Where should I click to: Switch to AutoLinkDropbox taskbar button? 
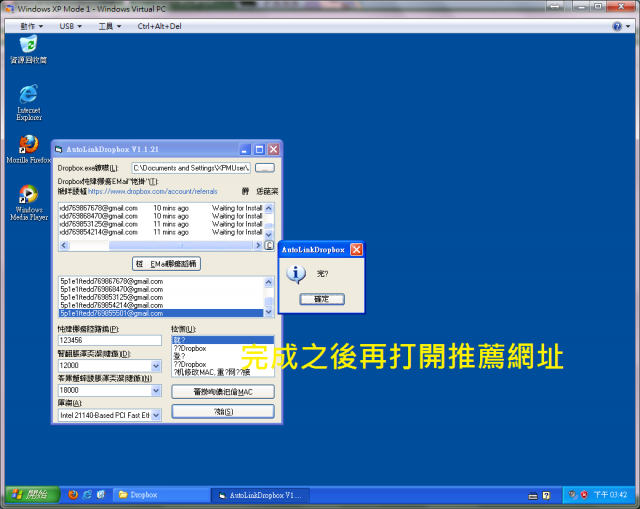pyautogui.click(x=260, y=495)
